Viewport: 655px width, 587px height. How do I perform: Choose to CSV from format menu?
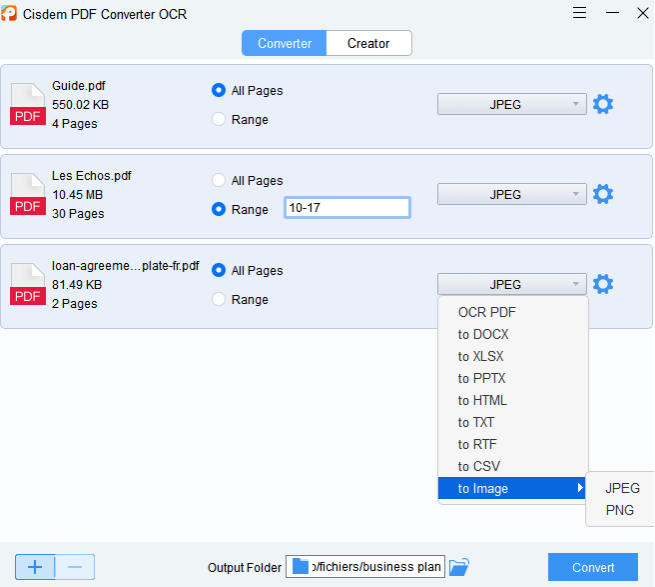point(513,466)
